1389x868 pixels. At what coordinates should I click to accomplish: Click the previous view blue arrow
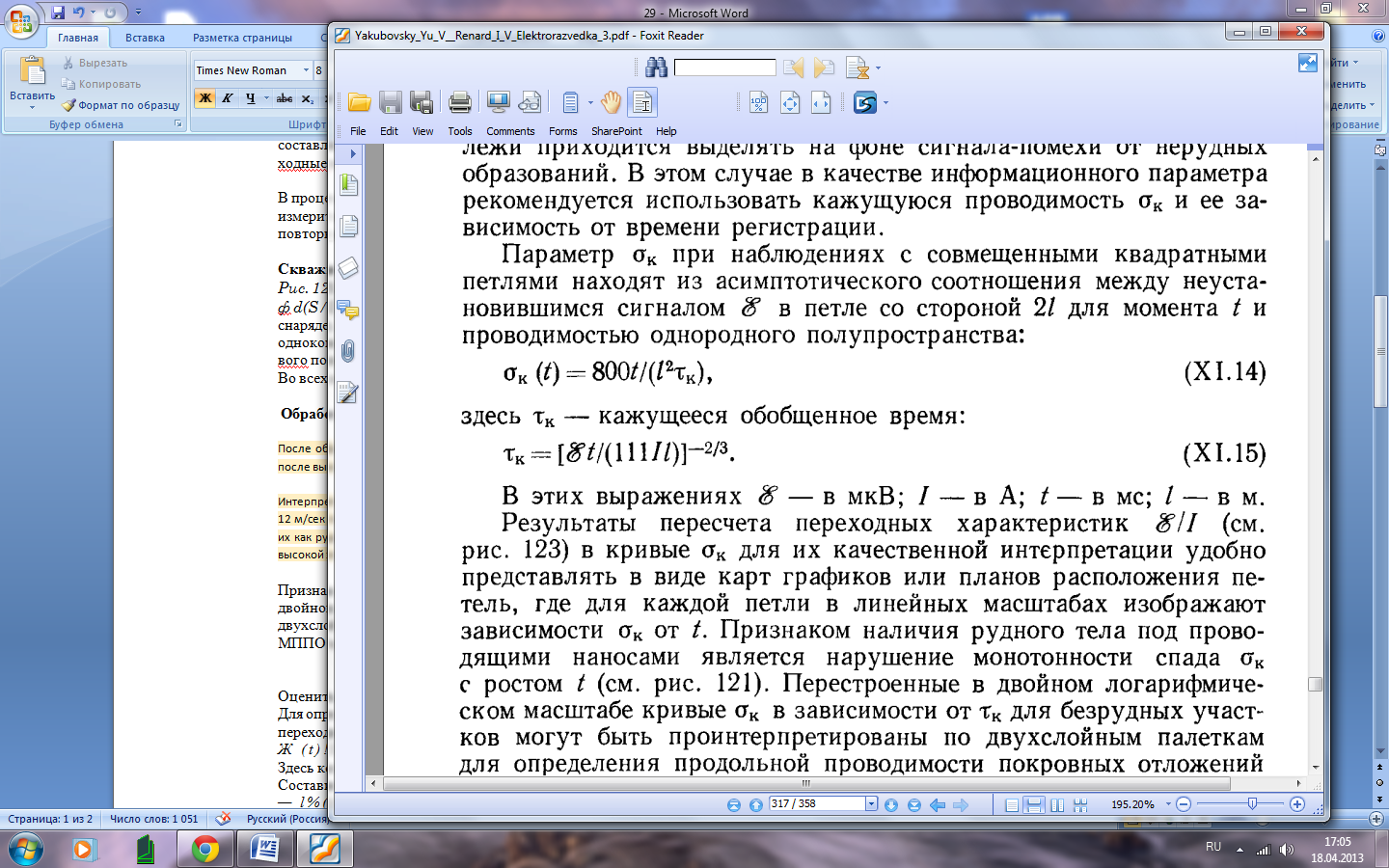coord(938,805)
